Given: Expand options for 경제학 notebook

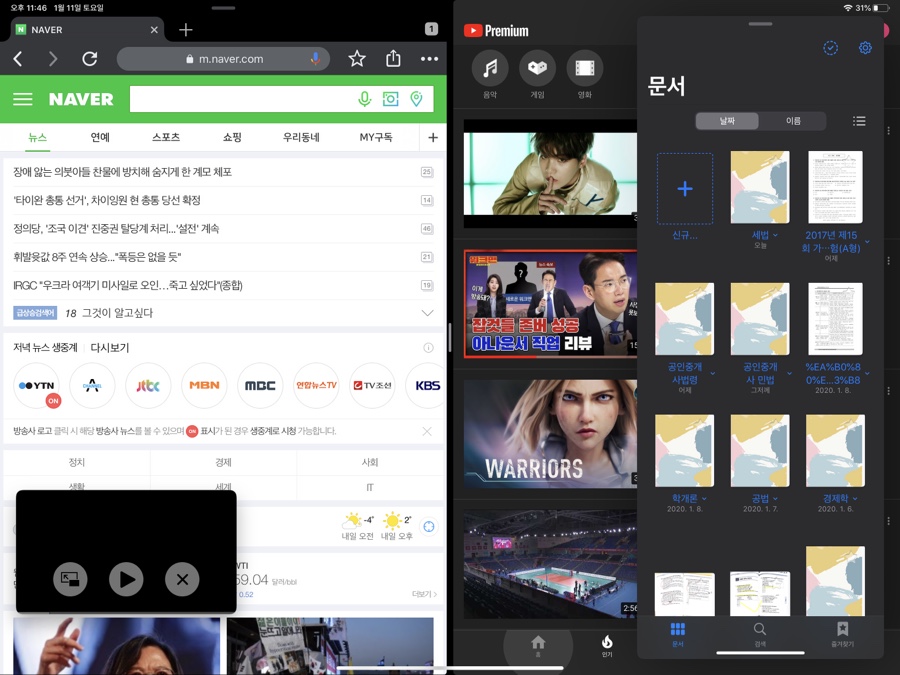Looking at the screenshot, I should click(855, 499).
